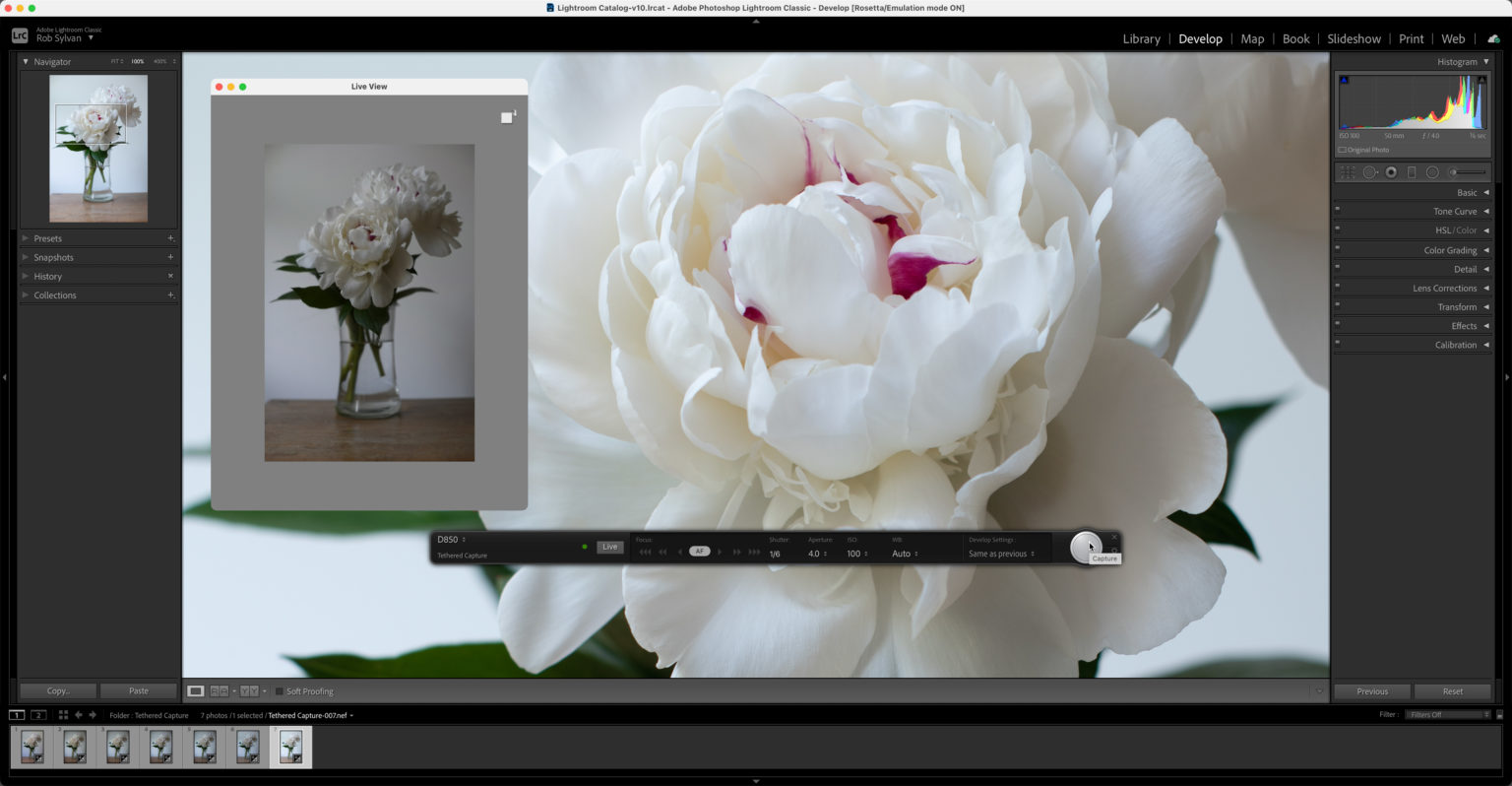Select the Graduated Filter tool

pos(1412,171)
